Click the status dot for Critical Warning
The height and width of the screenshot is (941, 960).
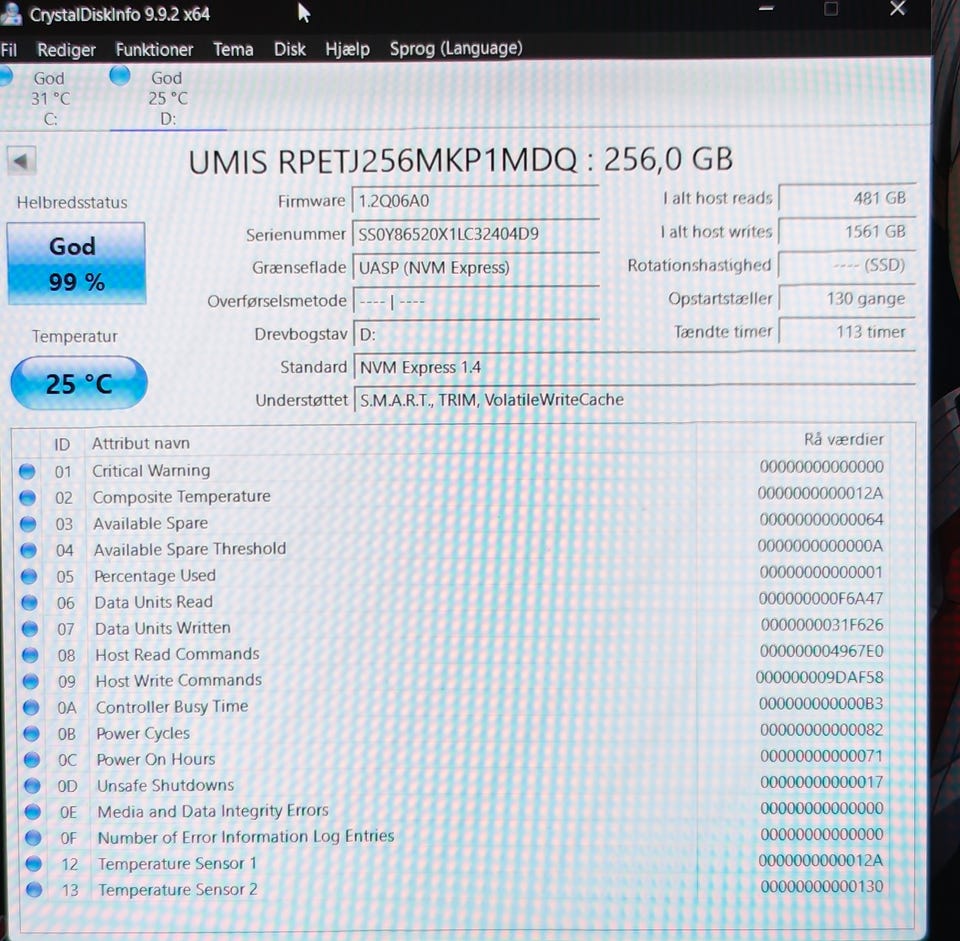click(x=27, y=471)
